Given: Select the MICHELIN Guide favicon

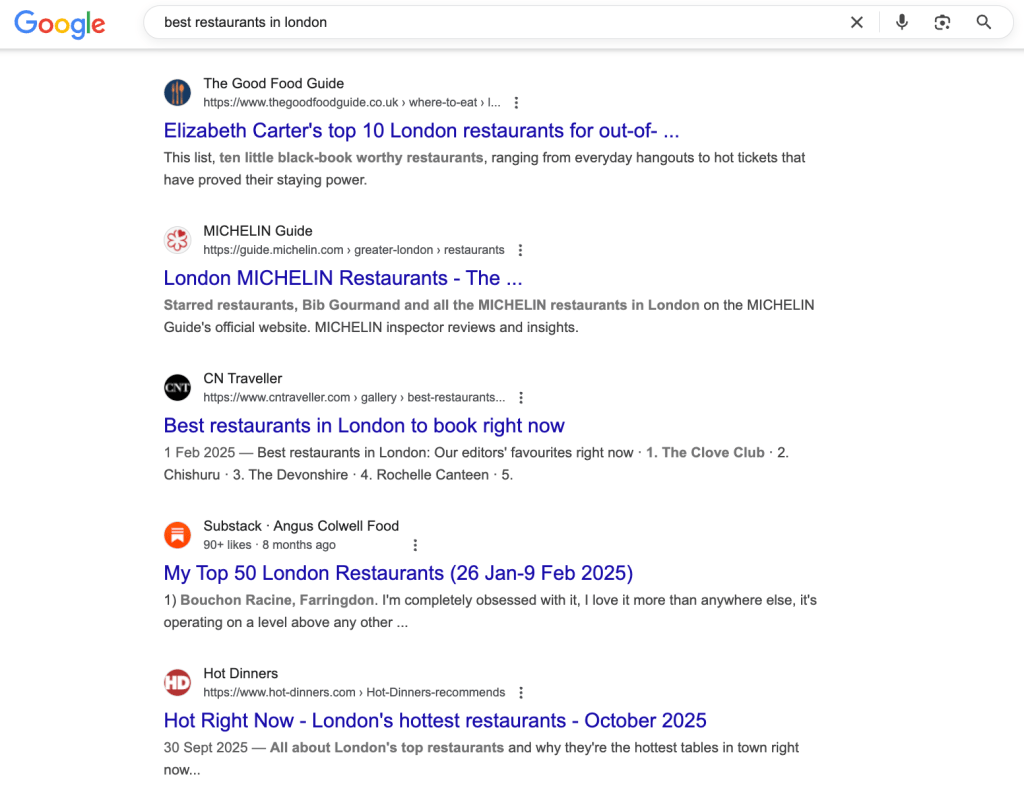Looking at the screenshot, I should (x=177, y=240).
